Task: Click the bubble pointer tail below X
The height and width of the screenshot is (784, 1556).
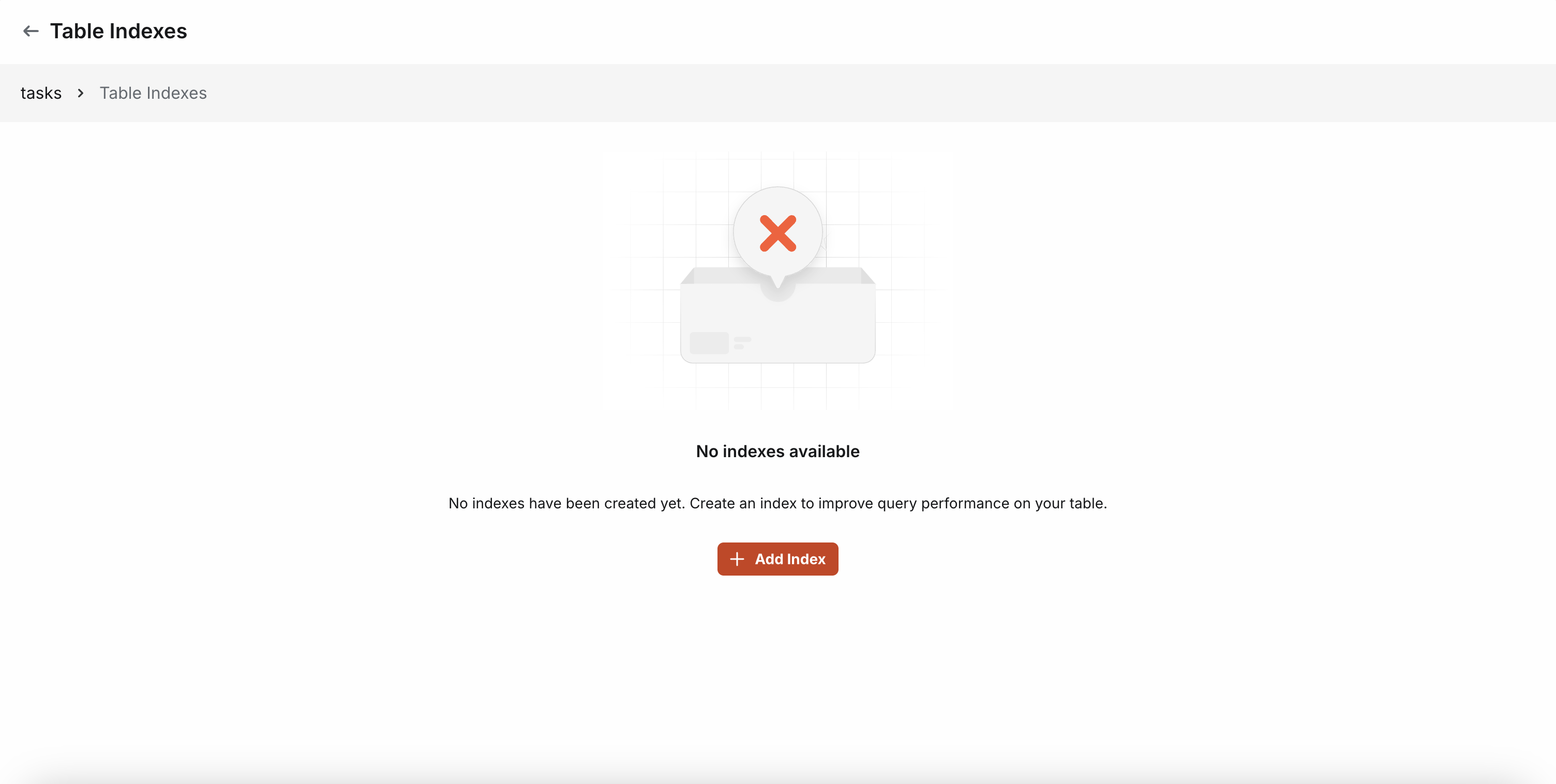Action: [778, 281]
